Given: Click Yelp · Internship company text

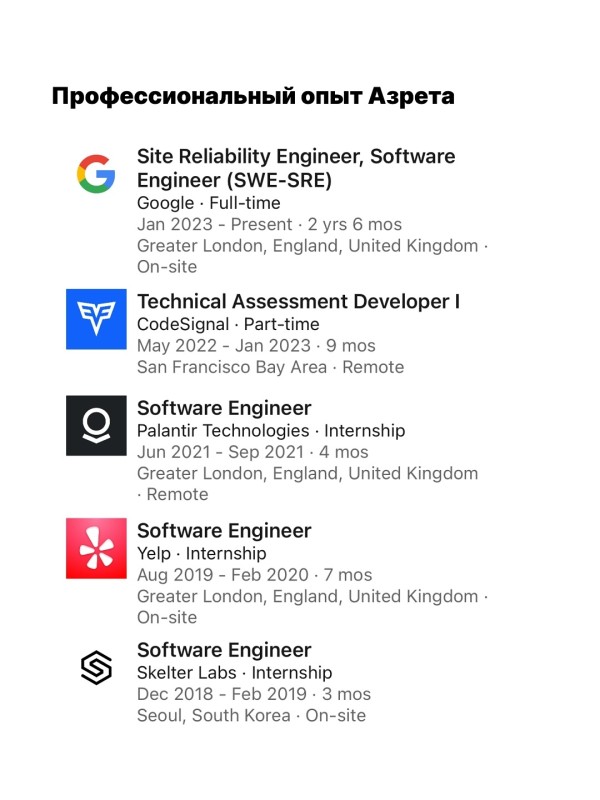Looking at the screenshot, I should pos(202,553).
